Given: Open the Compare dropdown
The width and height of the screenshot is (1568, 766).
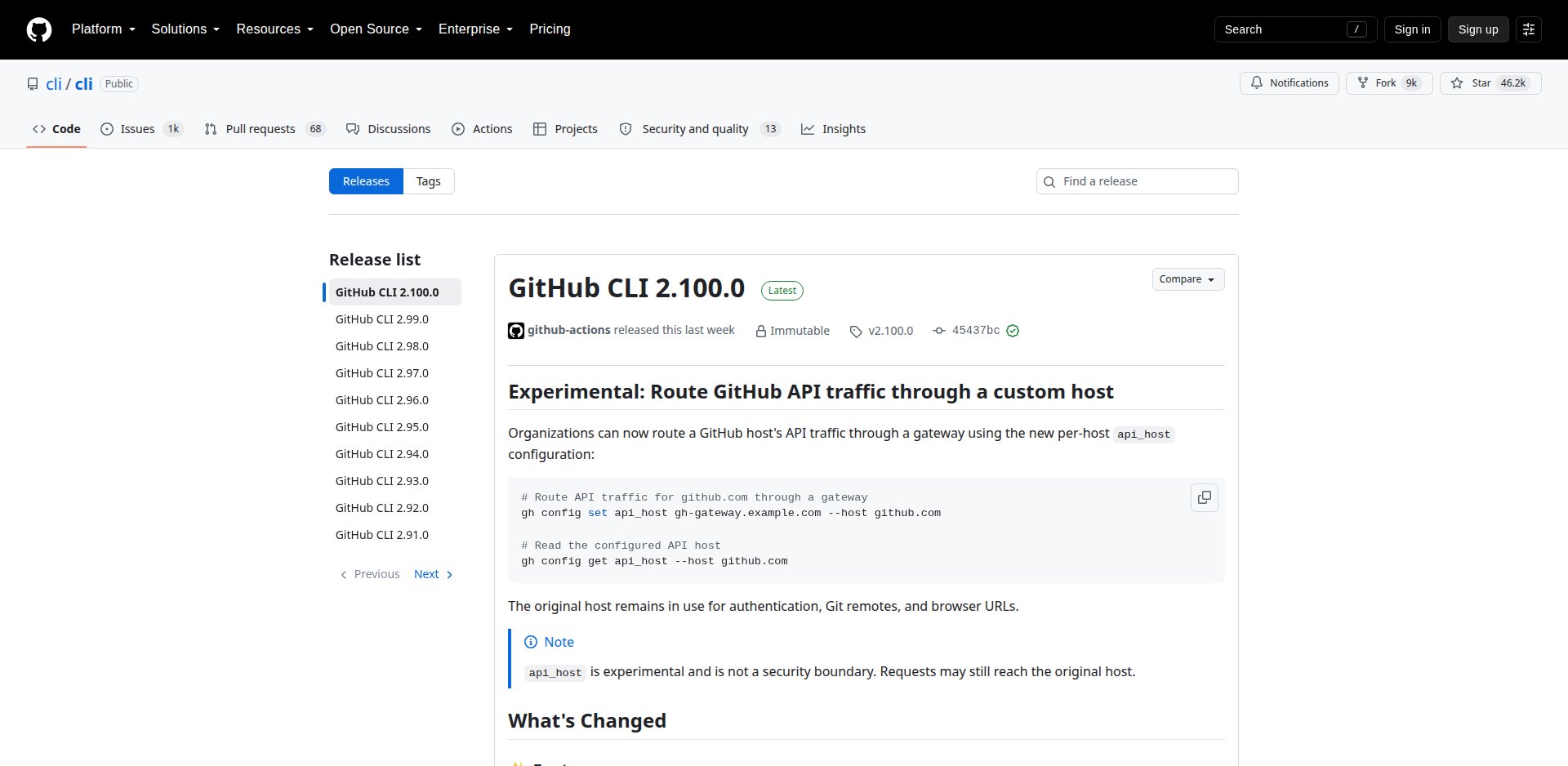Looking at the screenshot, I should 1187,279.
